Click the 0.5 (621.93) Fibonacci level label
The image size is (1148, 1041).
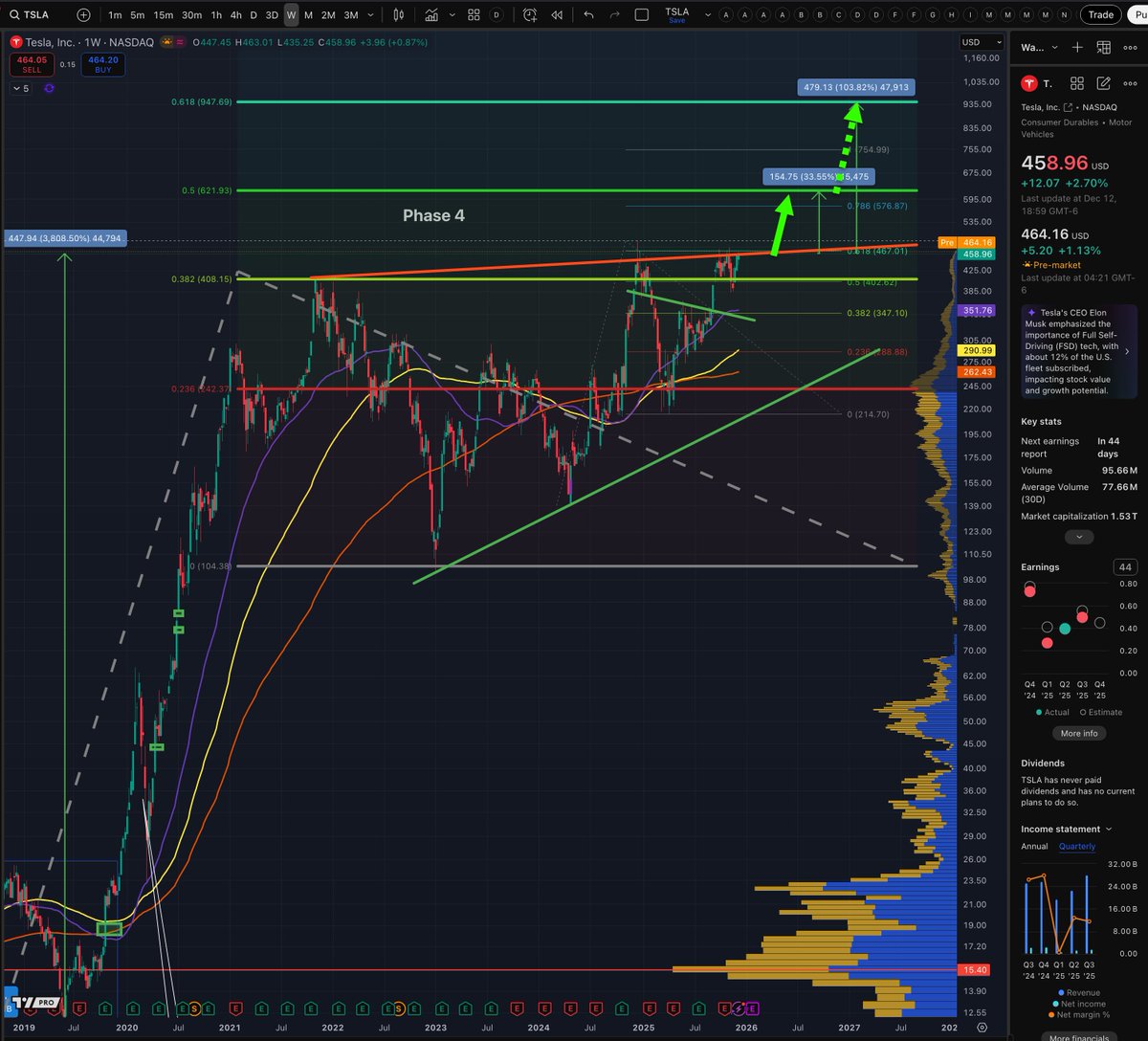coord(207,190)
